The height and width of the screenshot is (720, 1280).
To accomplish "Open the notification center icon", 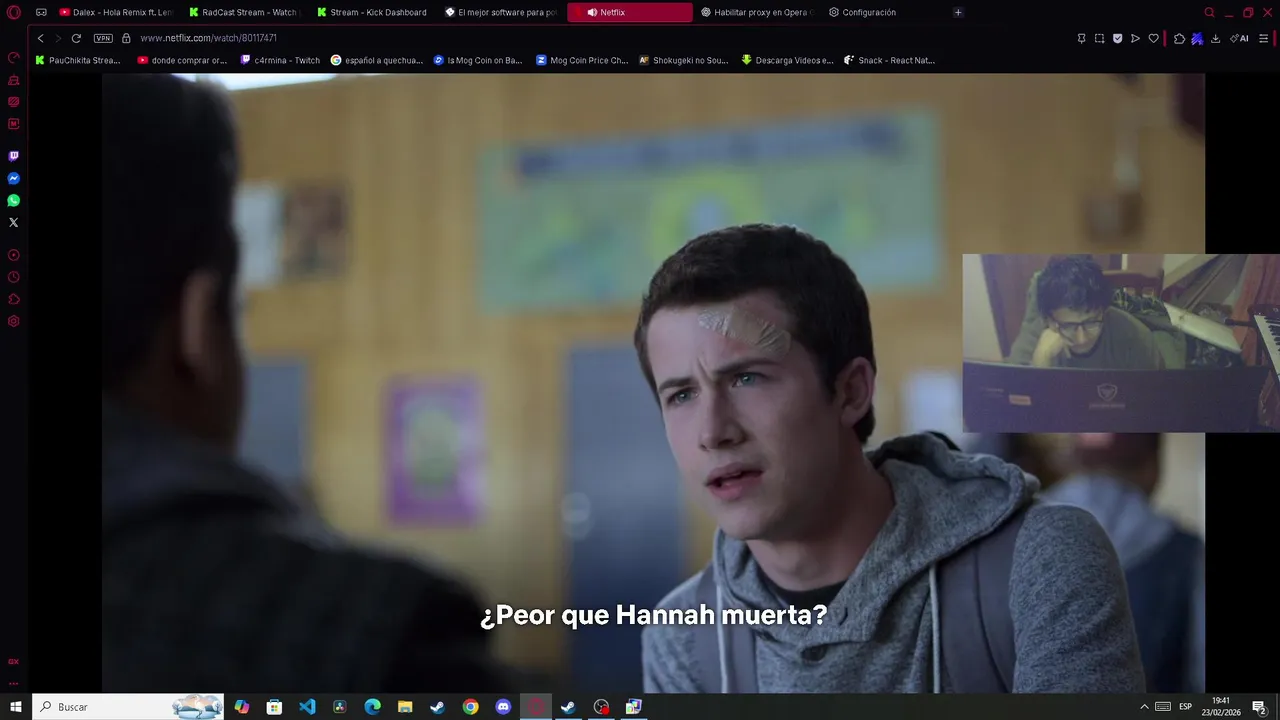I will click(1259, 707).
